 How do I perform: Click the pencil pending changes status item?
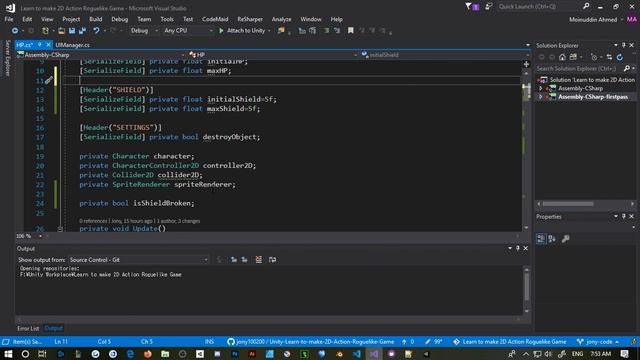pyautogui.click(x=433, y=342)
